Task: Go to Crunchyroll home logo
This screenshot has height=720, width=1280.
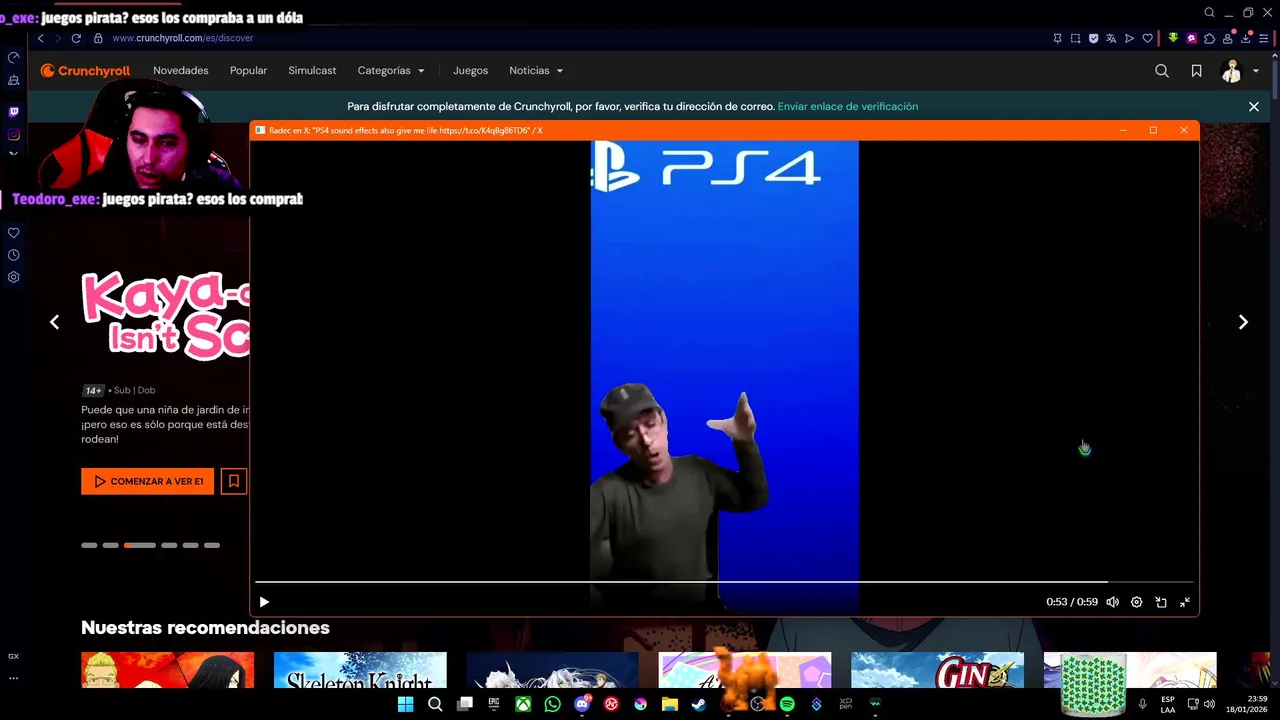Action: click(86, 71)
